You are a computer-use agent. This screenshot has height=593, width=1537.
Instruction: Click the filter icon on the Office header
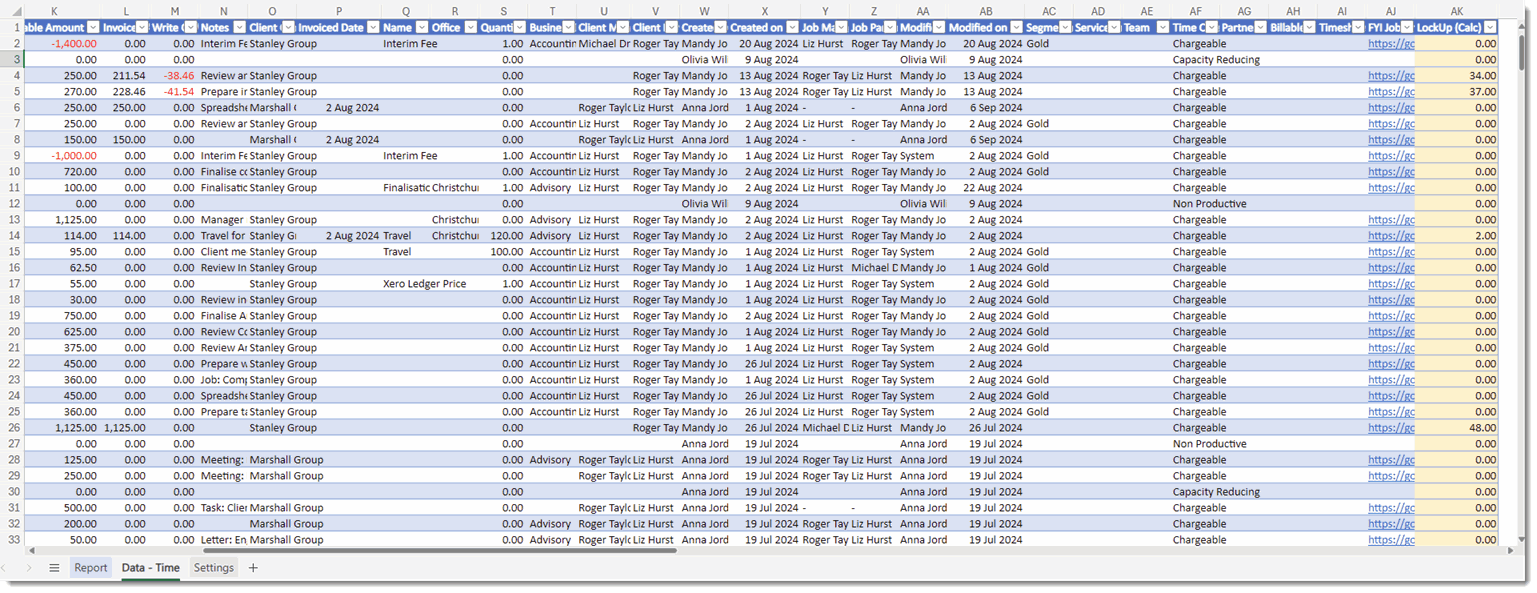click(x=472, y=27)
